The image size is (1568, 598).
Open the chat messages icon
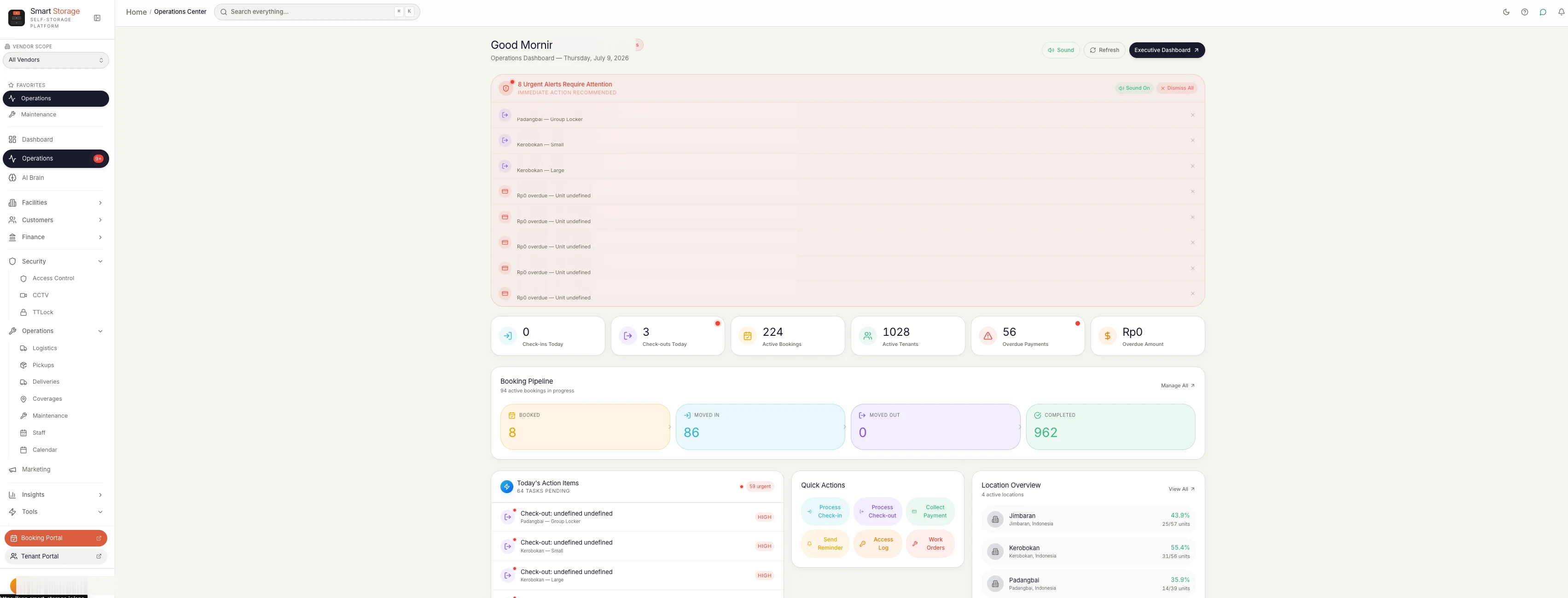click(x=1542, y=12)
